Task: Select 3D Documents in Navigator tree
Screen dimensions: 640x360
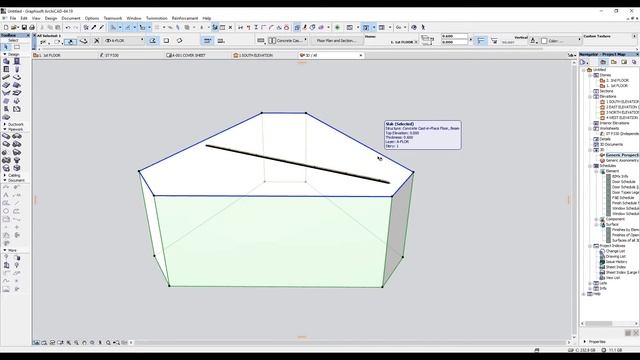Action: point(611,144)
